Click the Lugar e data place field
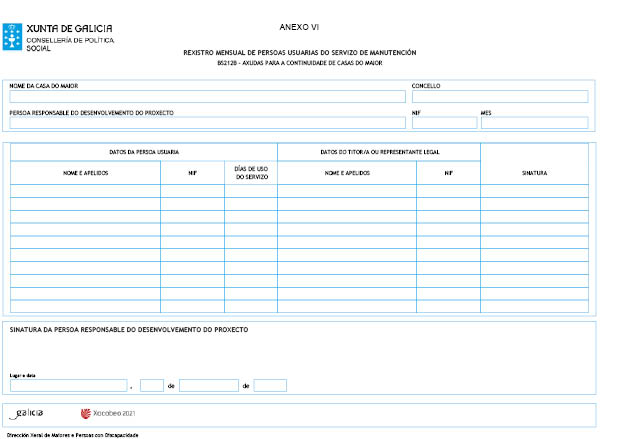617x439 pixels. [69, 385]
